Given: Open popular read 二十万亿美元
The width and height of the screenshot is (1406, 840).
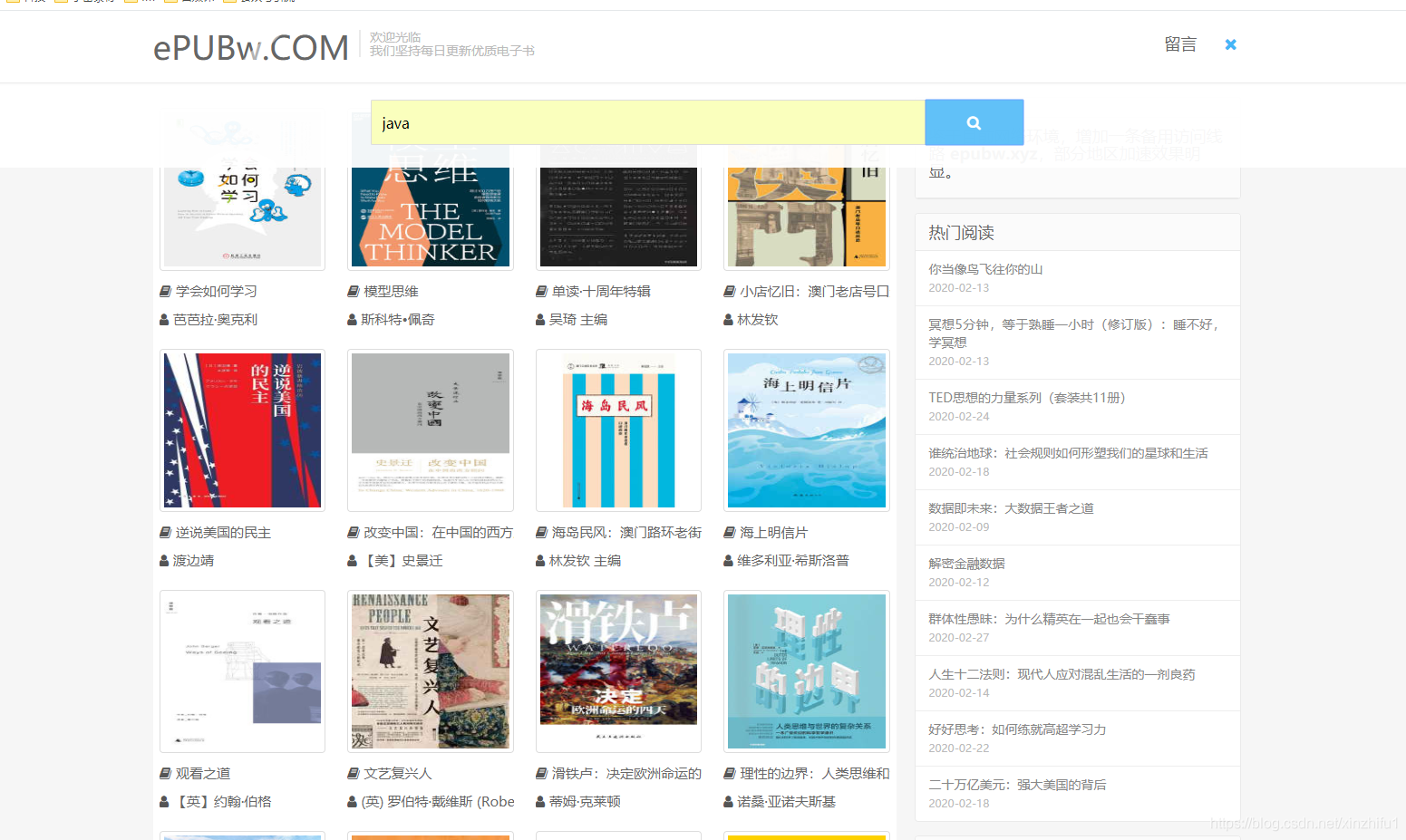Looking at the screenshot, I should [x=1017, y=785].
